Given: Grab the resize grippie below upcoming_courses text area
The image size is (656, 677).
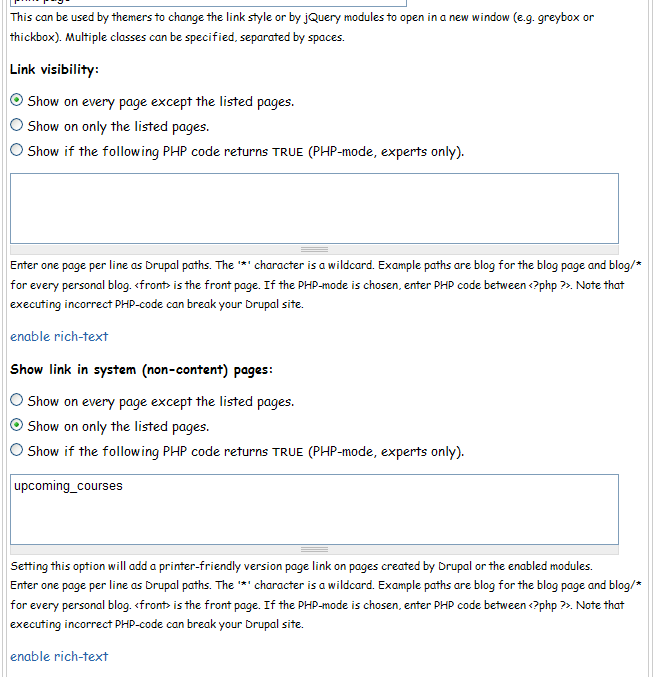Looking at the screenshot, I should point(314,550).
